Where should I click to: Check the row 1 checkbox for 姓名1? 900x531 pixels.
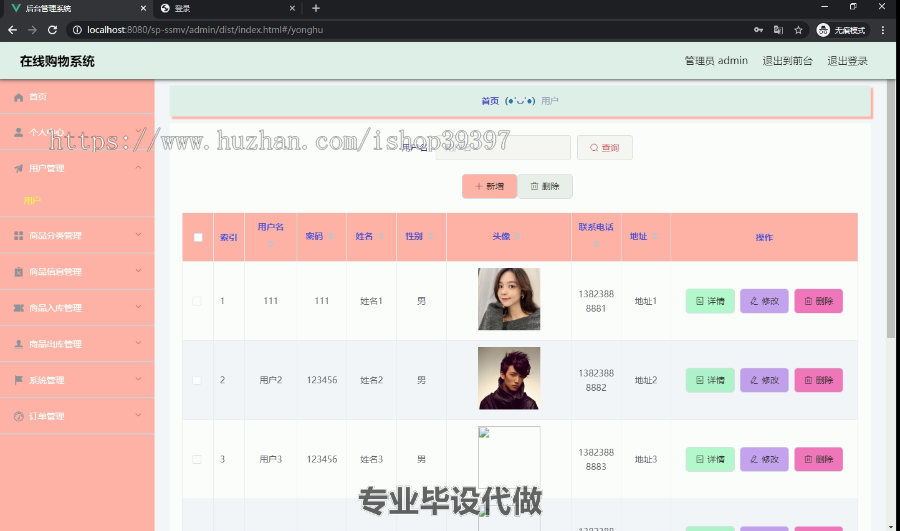[197, 301]
